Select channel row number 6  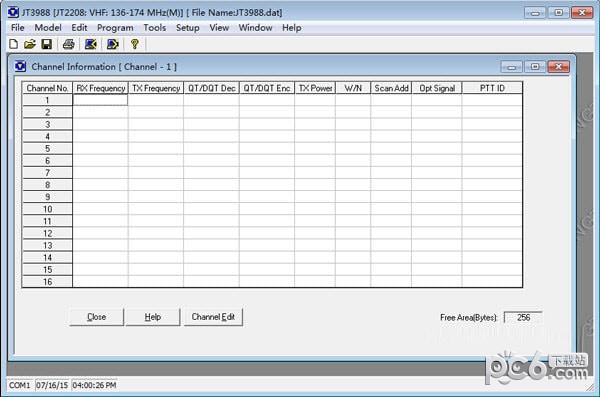pyautogui.click(x=47, y=161)
